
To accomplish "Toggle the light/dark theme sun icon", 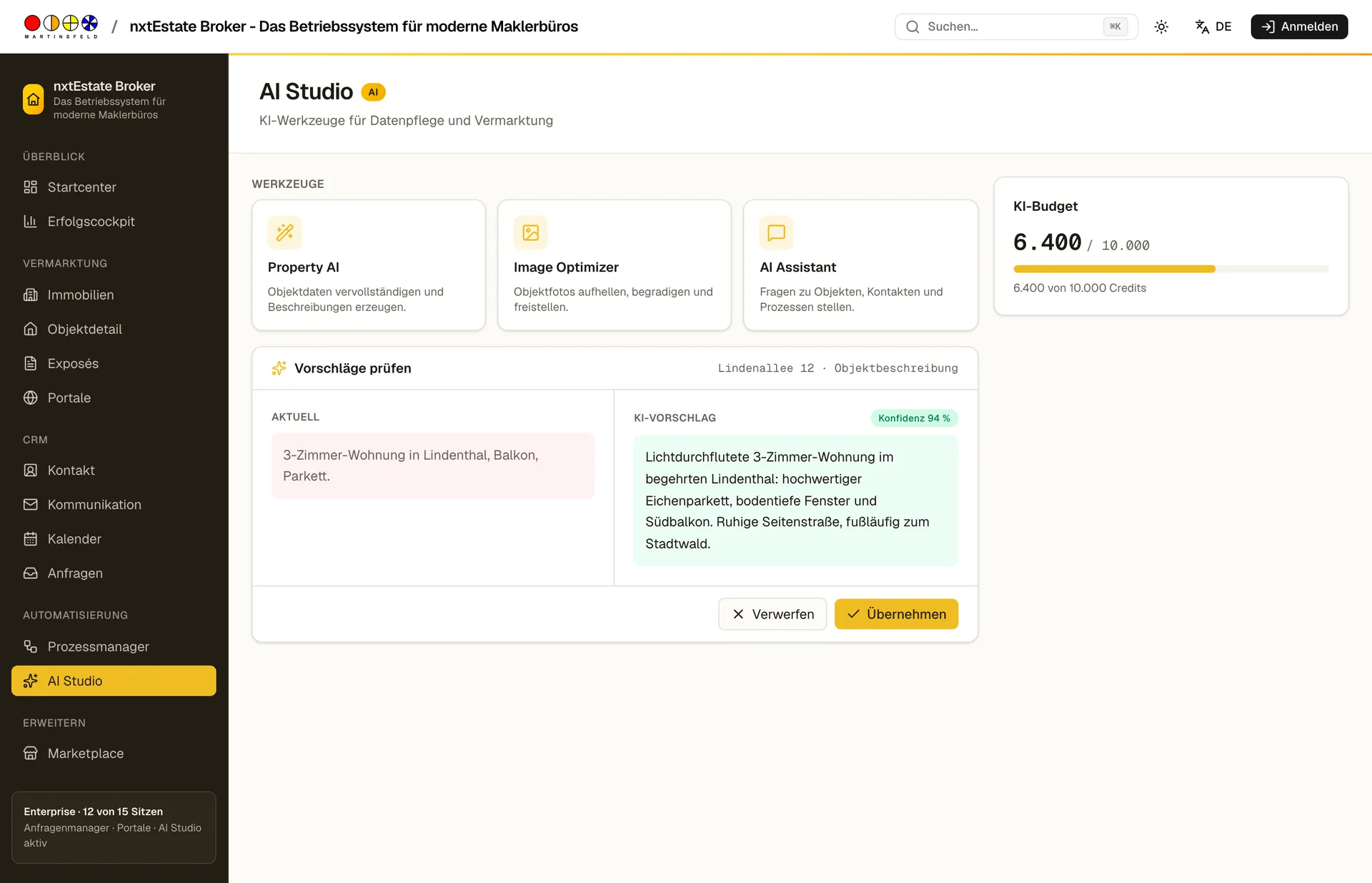I will (x=1161, y=26).
